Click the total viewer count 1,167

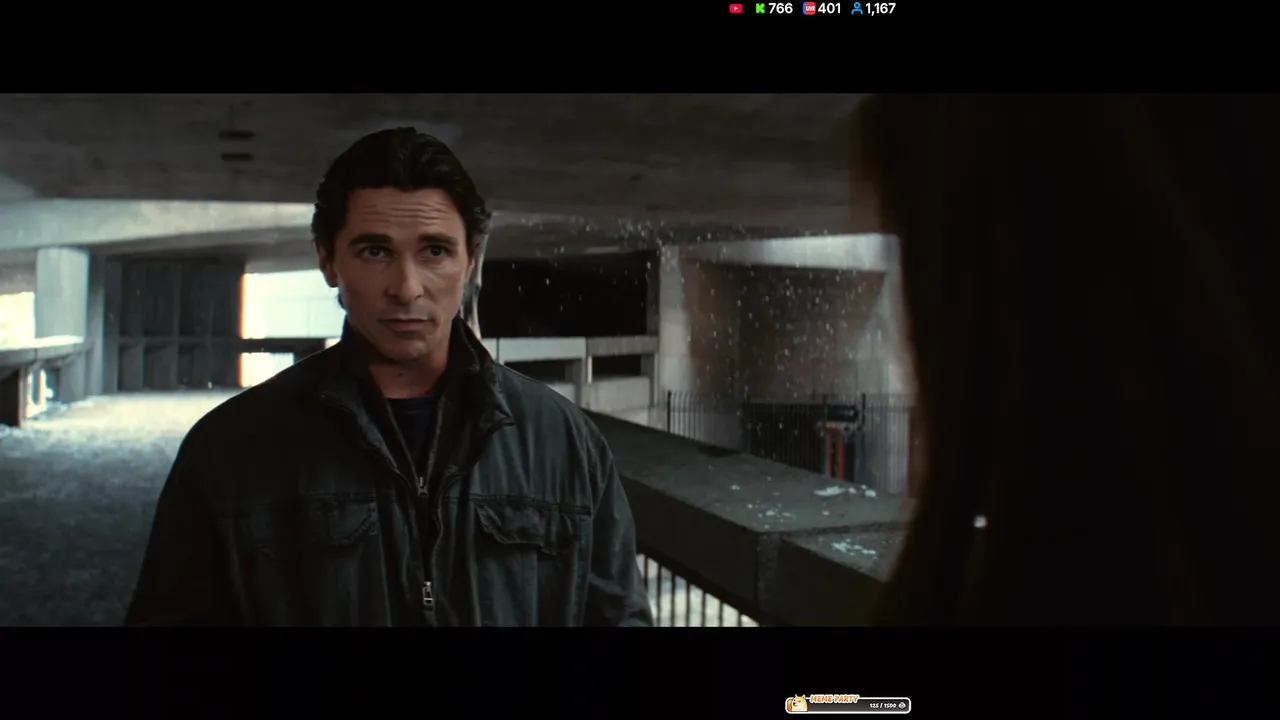[x=881, y=8]
